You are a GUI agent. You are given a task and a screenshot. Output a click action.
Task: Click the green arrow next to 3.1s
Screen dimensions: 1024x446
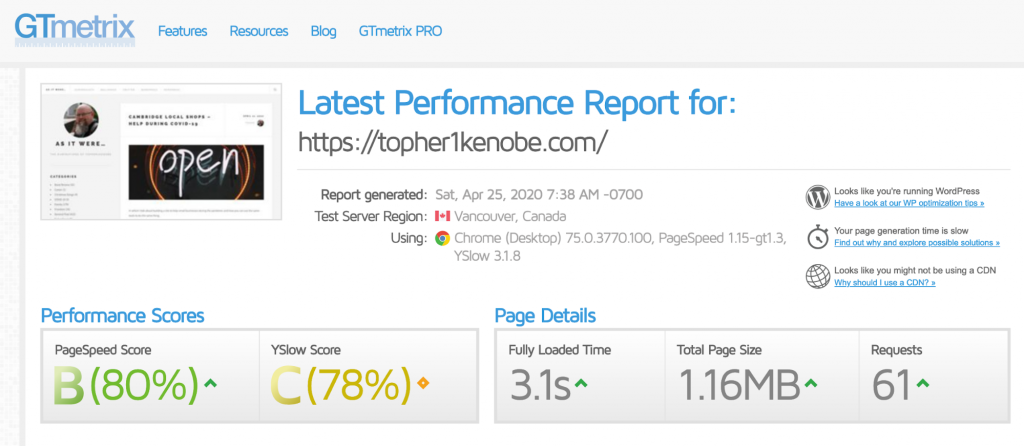tap(581, 383)
